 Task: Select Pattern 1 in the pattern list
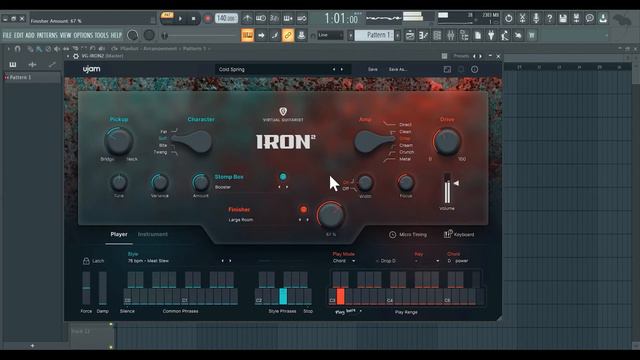pos(32,77)
